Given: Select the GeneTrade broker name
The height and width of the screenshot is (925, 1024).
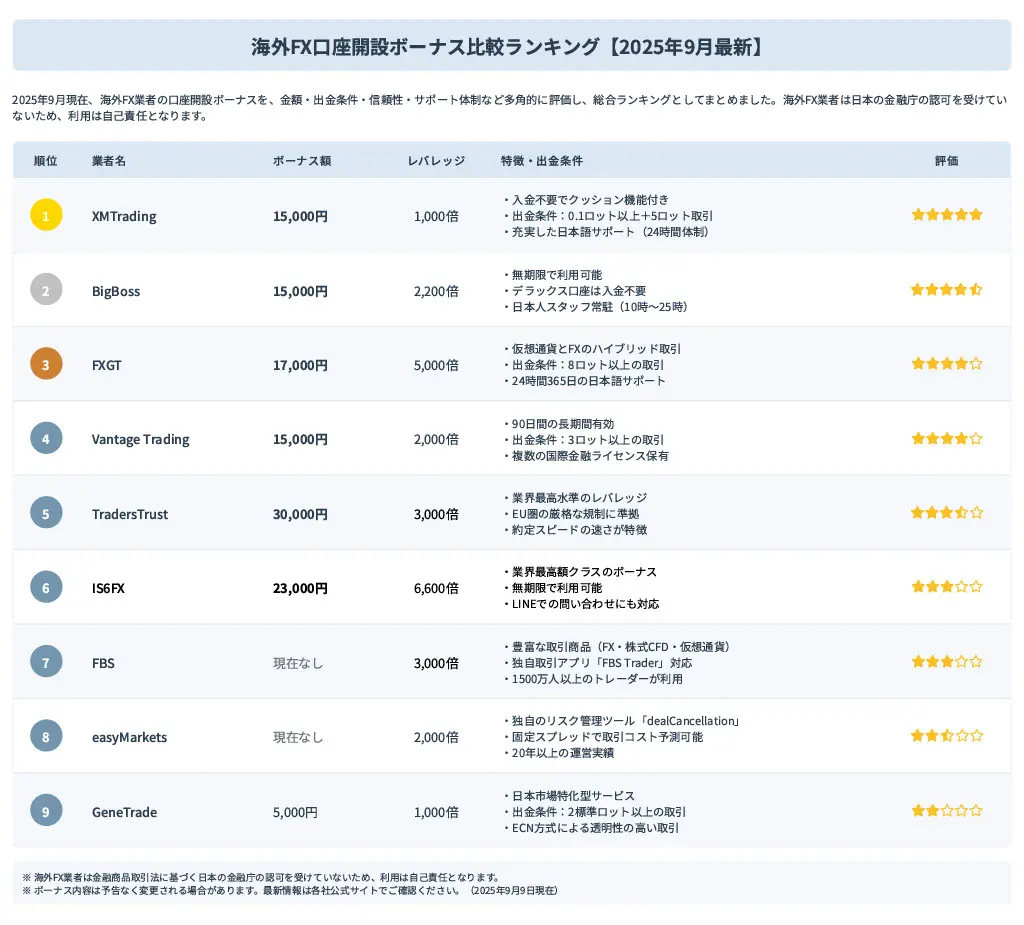Looking at the screenshot, I should (124, 812).
